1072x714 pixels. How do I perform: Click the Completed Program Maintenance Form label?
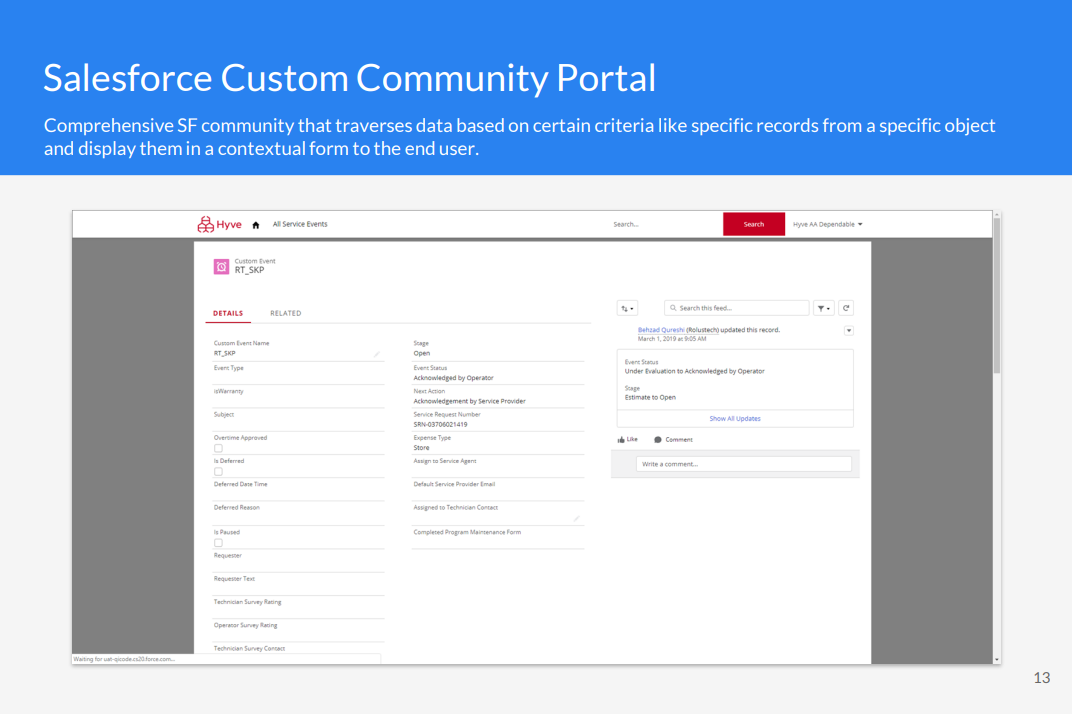[x=467, y=532]
